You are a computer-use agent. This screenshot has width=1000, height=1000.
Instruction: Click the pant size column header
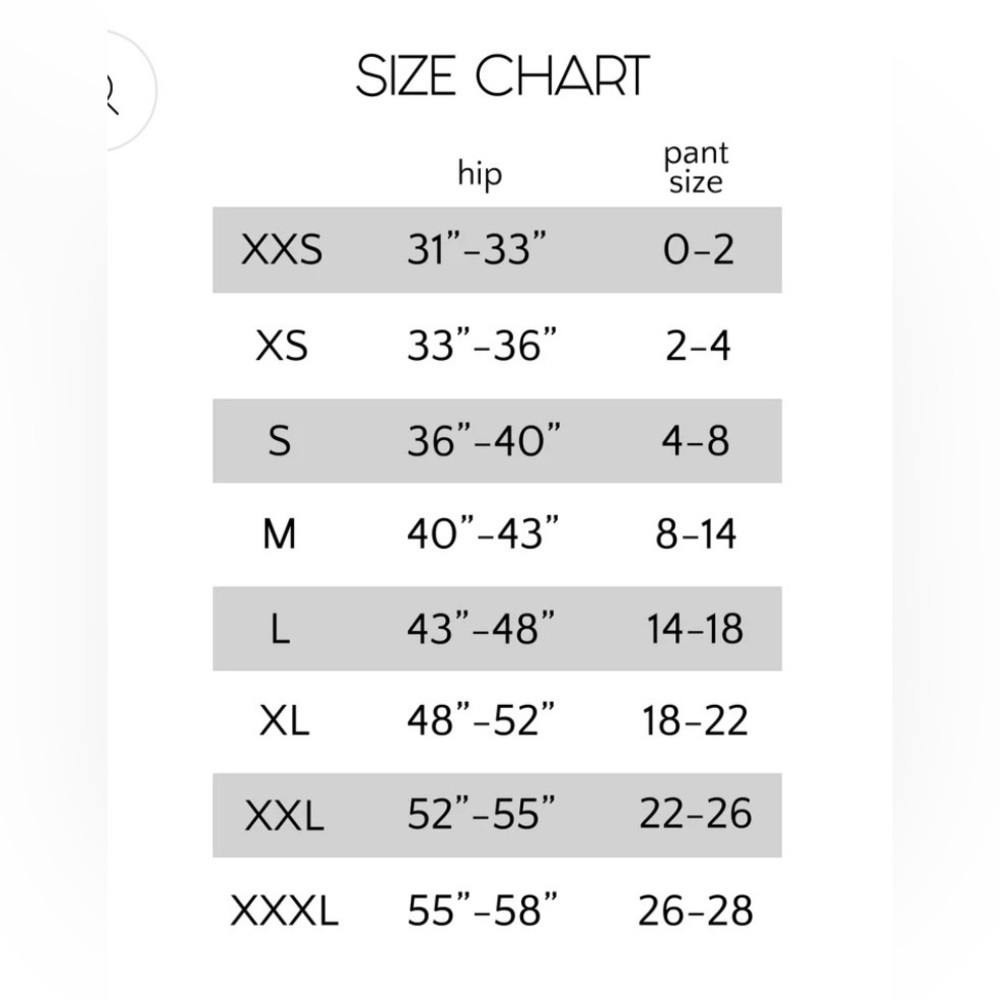696,167
